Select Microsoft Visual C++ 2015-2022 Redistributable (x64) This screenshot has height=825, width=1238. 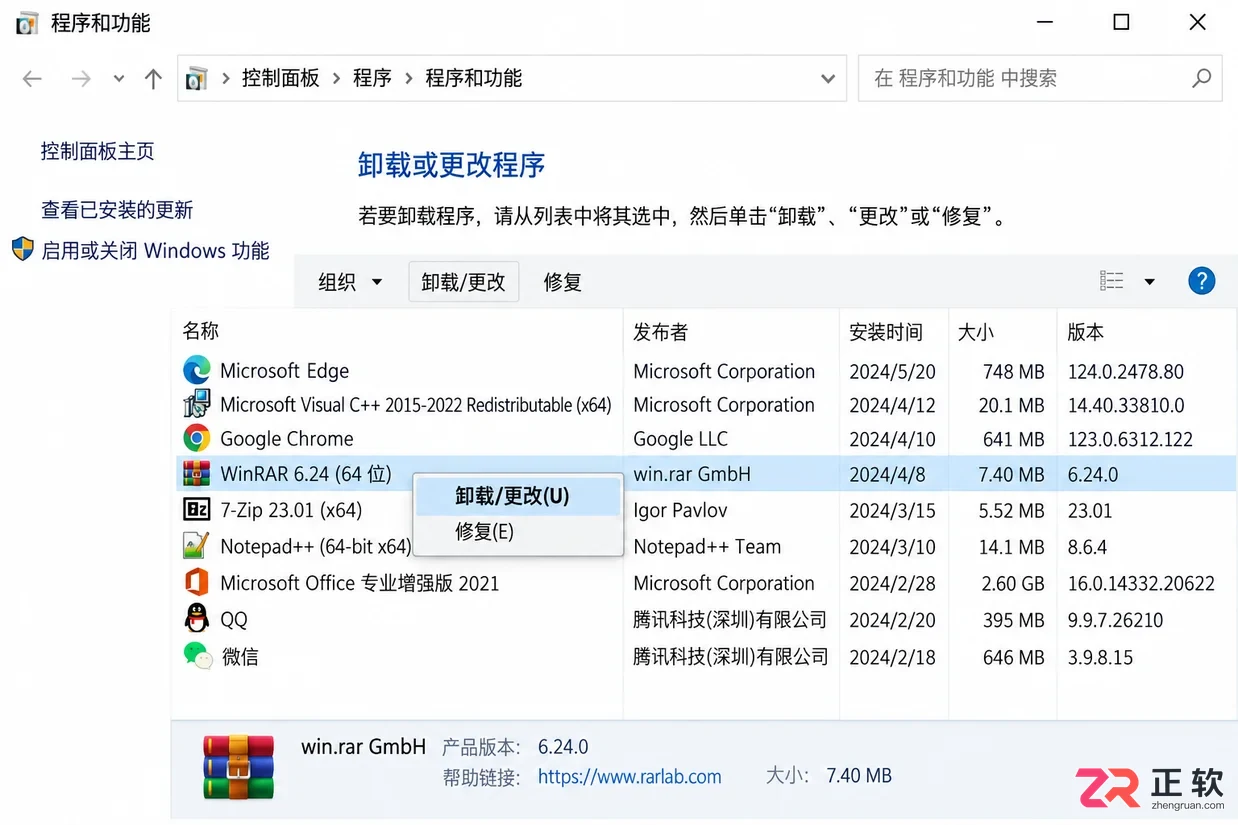coord(415,405)
